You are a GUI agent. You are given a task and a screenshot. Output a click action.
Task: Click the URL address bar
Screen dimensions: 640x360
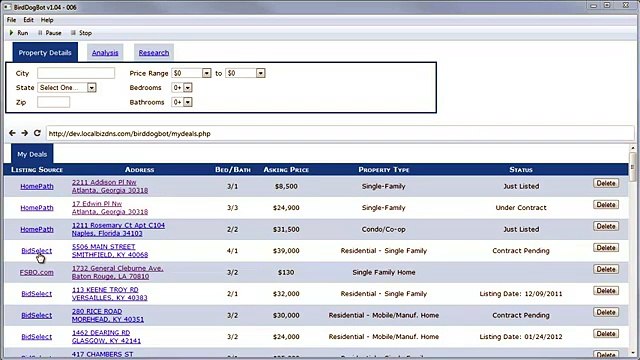pos(340,133)
